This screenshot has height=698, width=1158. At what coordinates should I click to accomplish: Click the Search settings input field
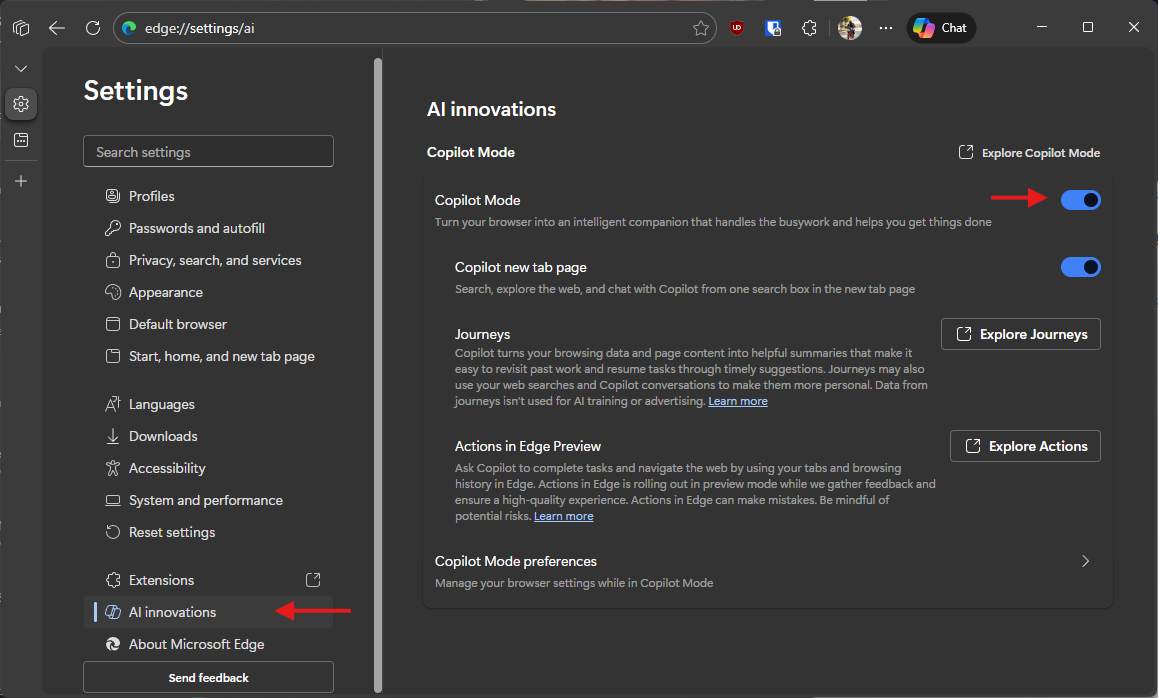[x=208, y=152]
